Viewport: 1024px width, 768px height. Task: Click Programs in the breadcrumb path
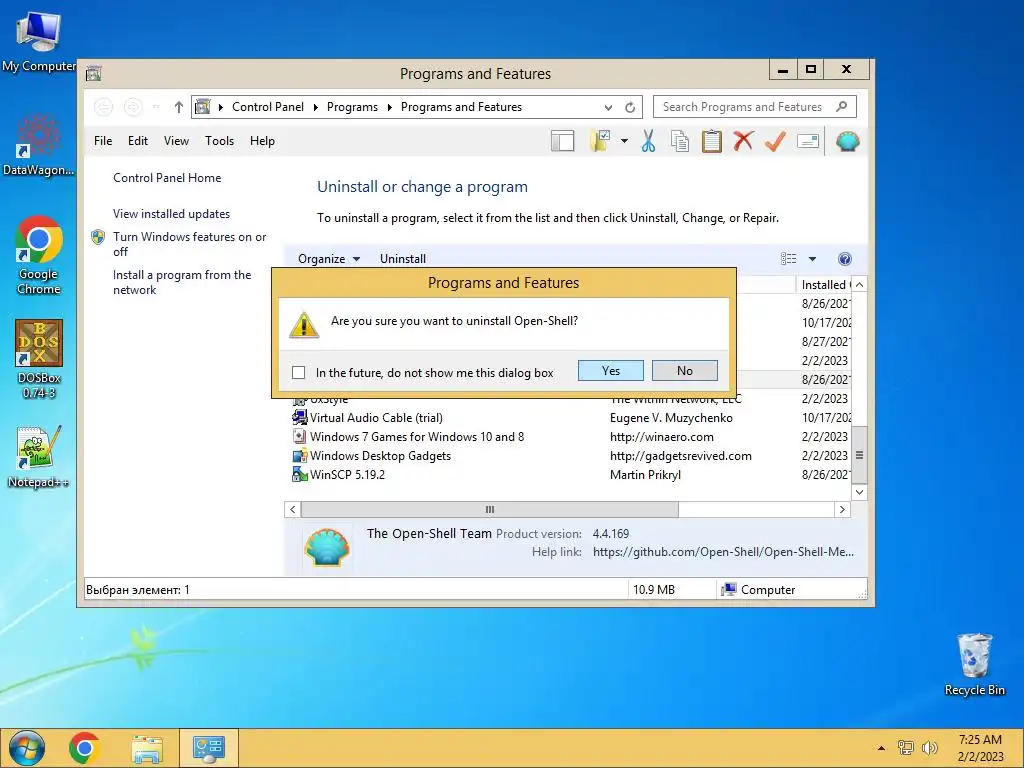[x=352, y=106]
